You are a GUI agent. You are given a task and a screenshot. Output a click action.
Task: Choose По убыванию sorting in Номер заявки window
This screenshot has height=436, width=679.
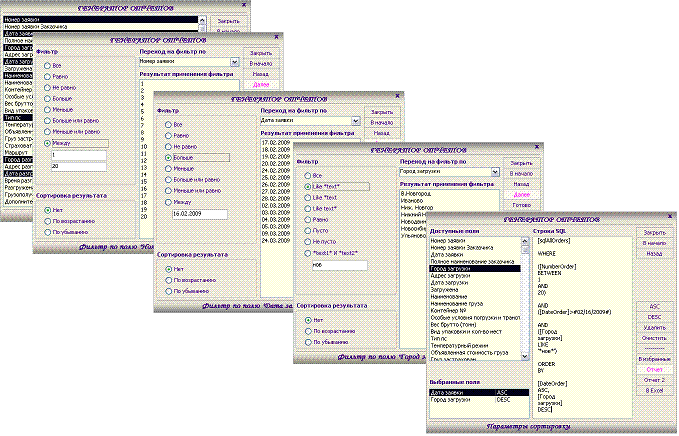[x=47, y=232]
